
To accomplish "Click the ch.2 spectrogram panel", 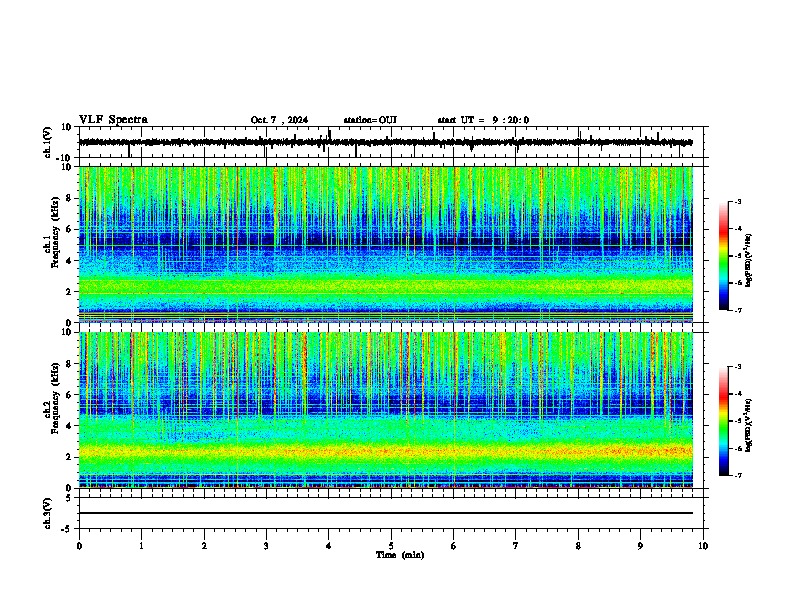I will tap(386, 410).
